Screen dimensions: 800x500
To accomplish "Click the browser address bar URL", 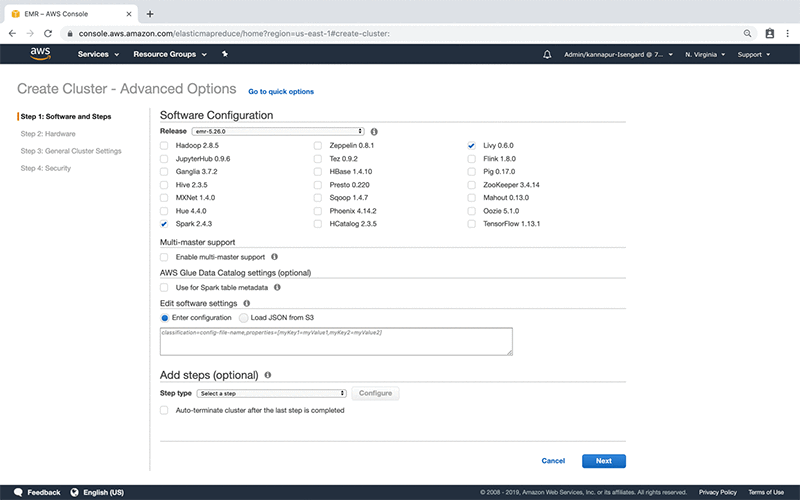I will (x=234, y=34).
